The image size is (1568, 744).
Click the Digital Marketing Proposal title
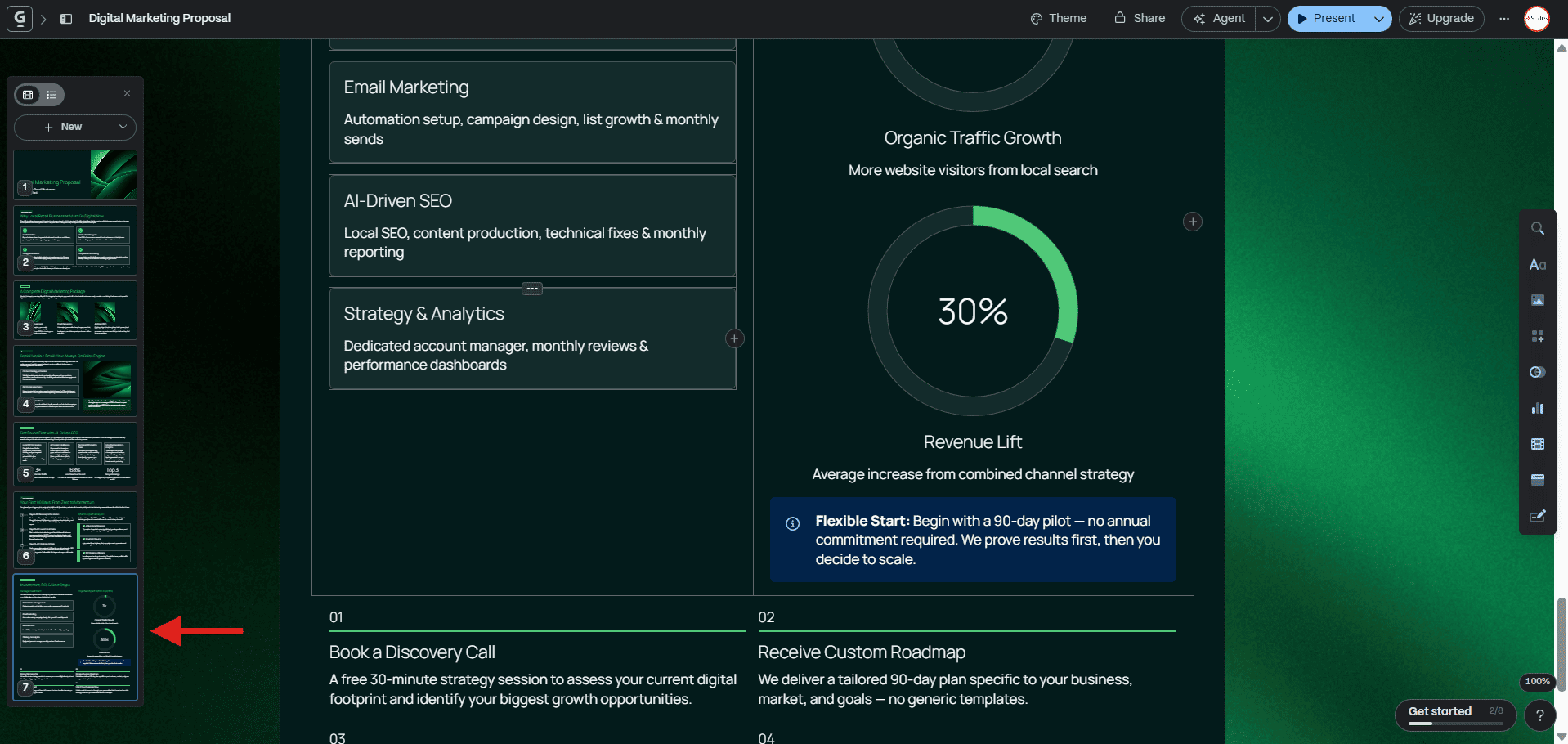tap(159, 18)
